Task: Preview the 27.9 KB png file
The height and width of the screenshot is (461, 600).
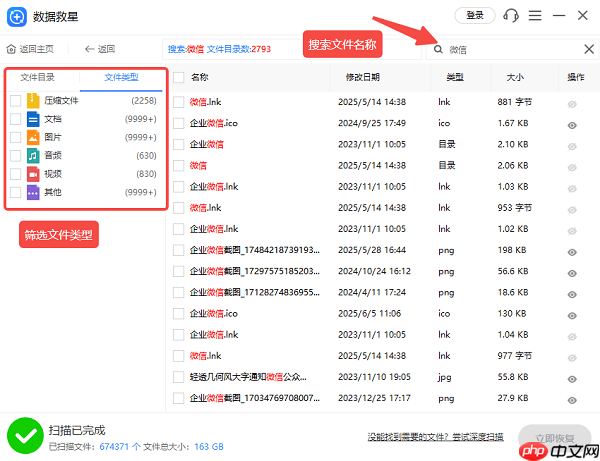Action: point(572,400)
